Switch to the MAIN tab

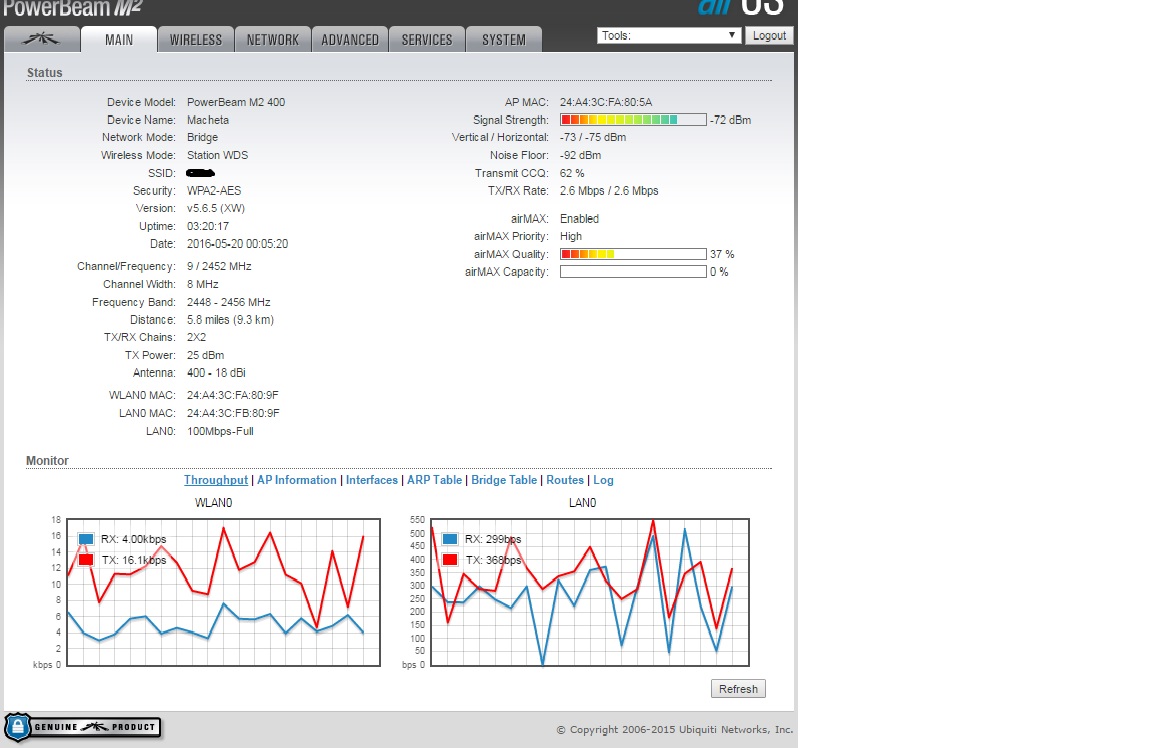click(x=119, y=40)
